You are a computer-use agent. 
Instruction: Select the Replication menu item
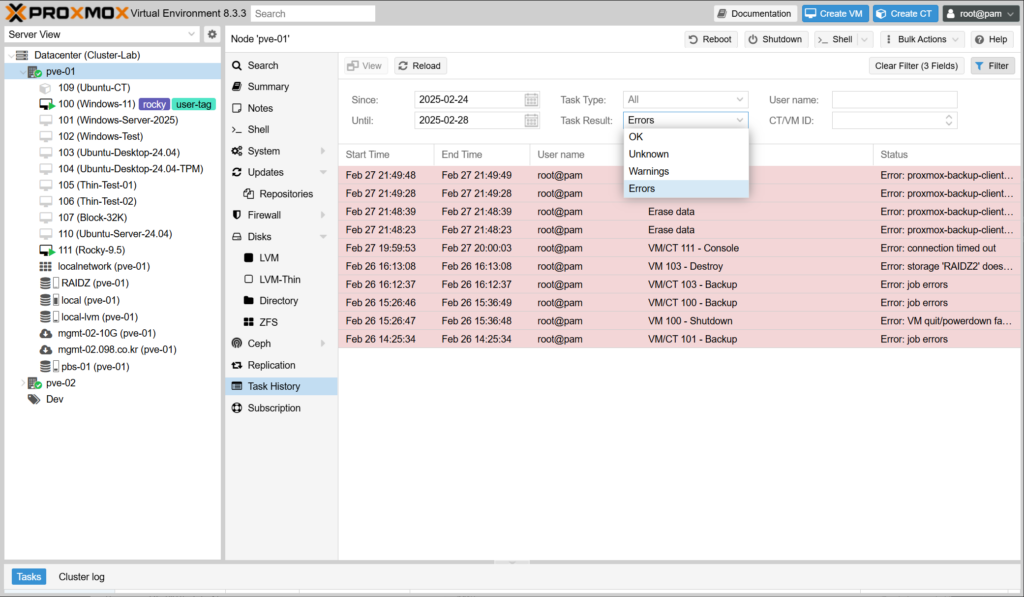point(271,365)
